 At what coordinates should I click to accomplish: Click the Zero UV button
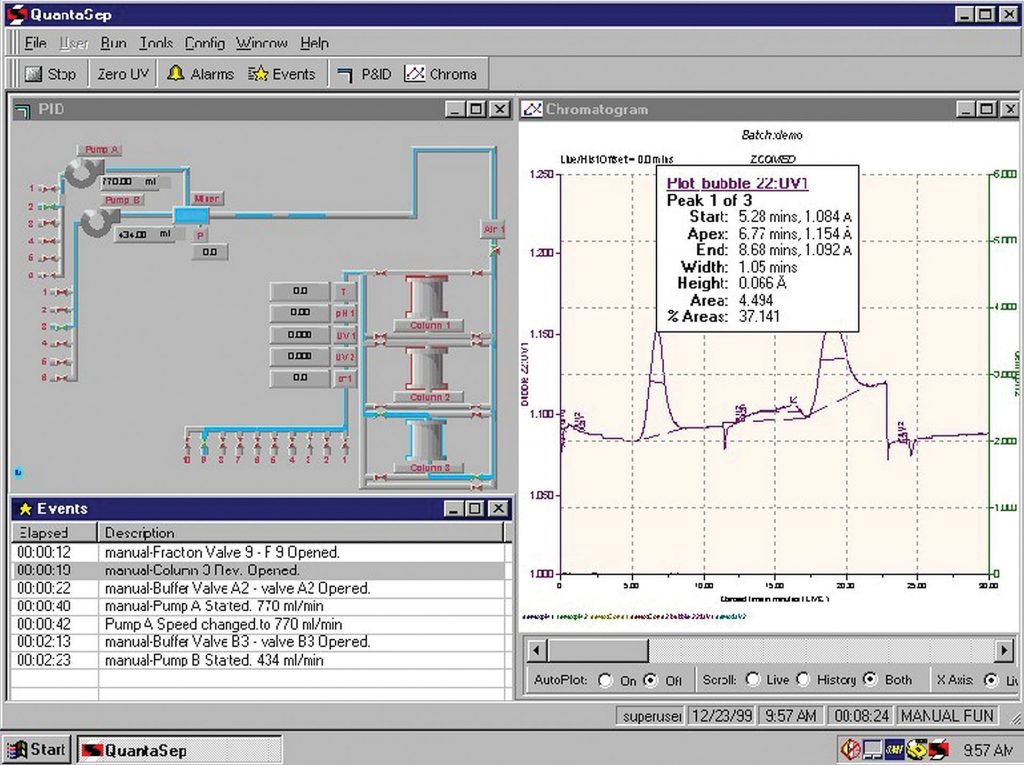pyautogui.click(x=123, y=74)
